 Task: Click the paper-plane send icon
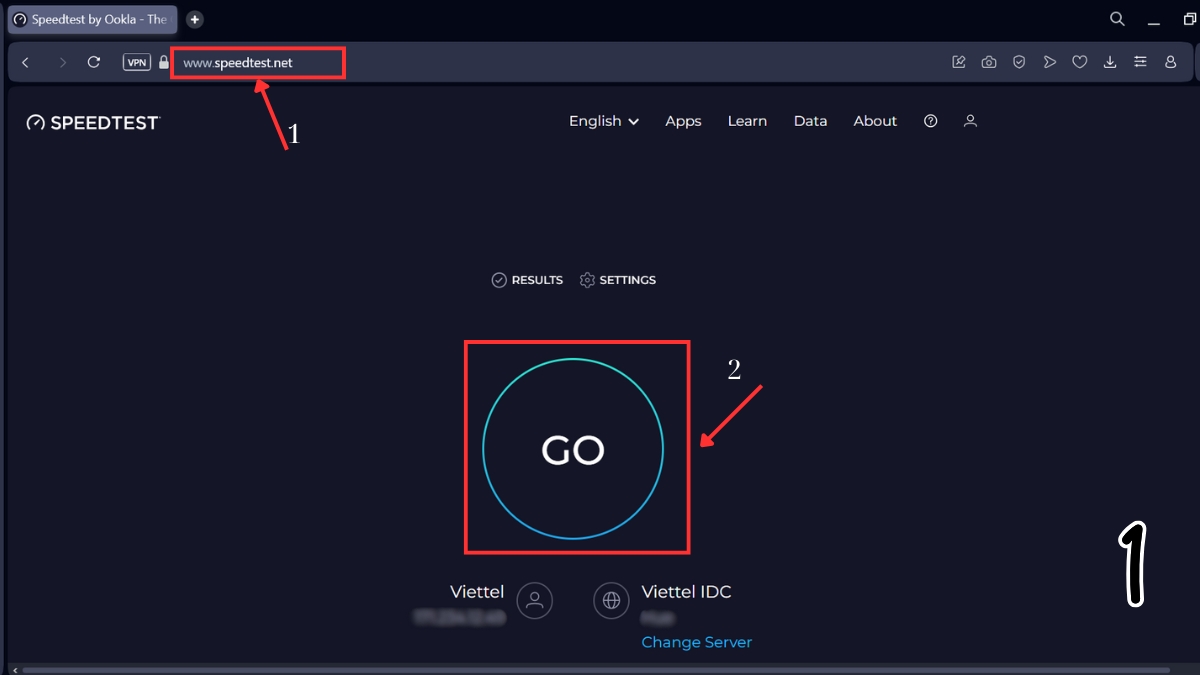pyautogui.click(x=1049, y=62)
